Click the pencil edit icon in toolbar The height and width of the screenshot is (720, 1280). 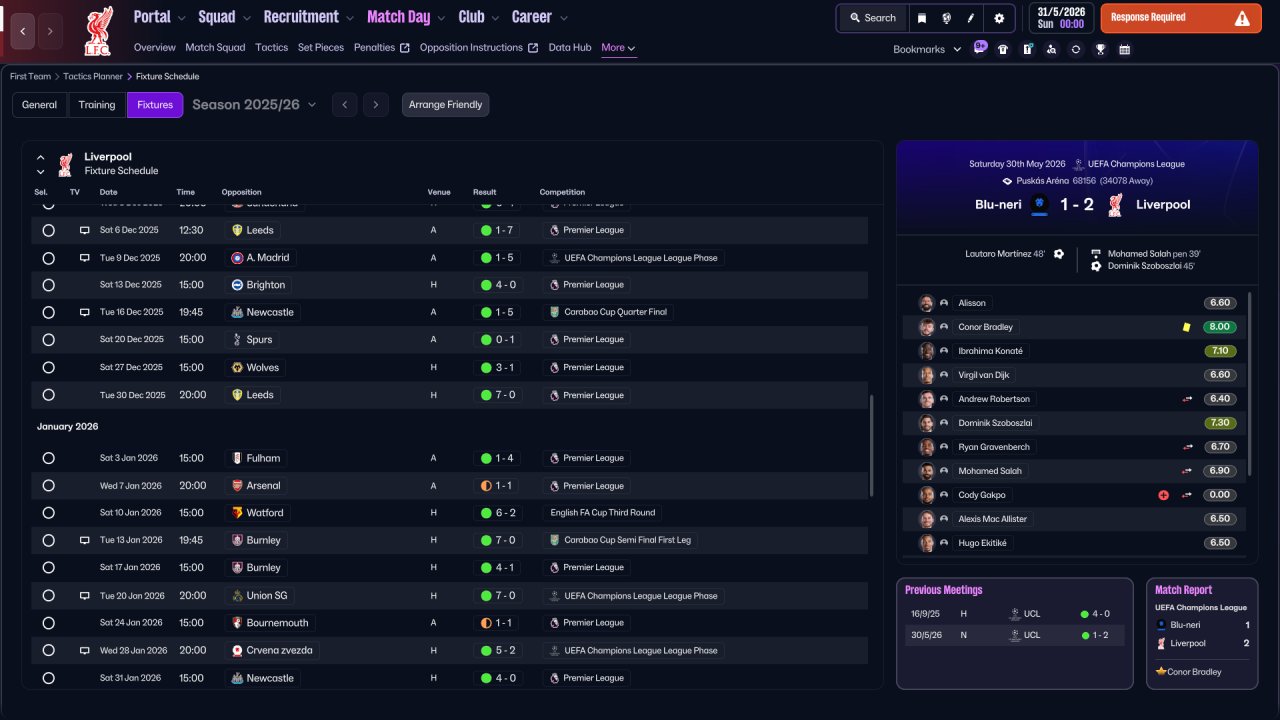[970, 18]
